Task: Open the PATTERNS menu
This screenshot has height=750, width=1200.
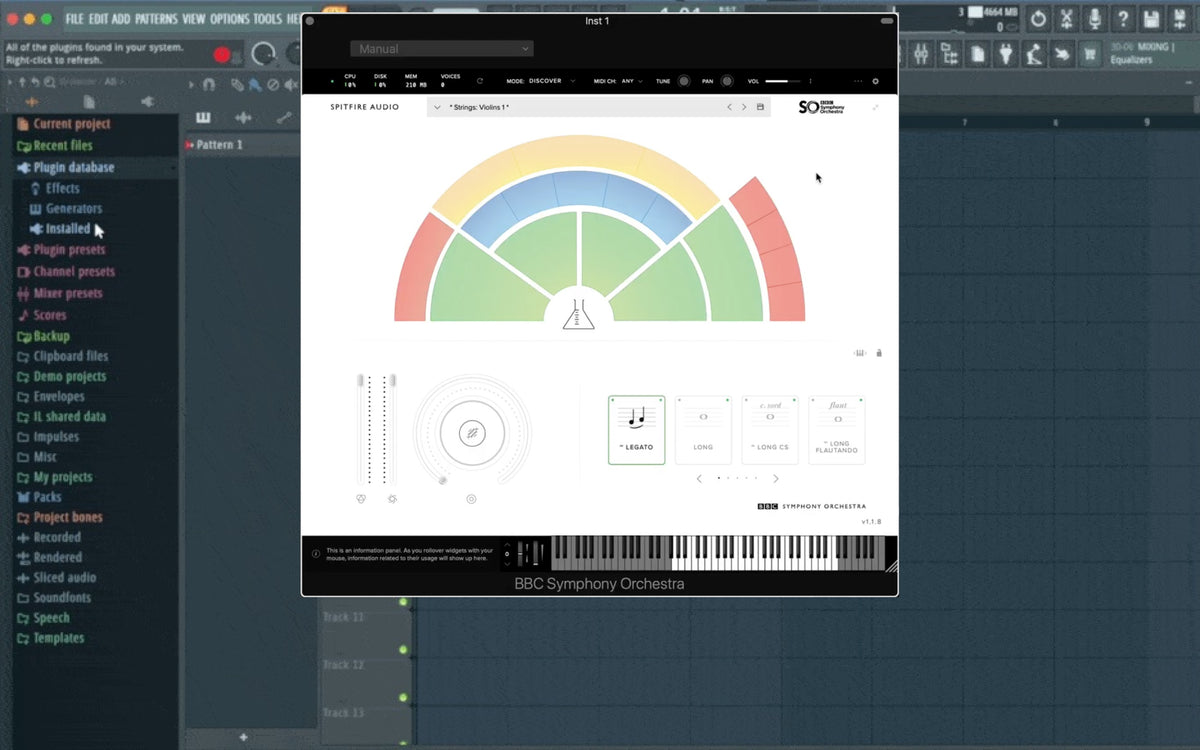Action: [x=156, y=19]
